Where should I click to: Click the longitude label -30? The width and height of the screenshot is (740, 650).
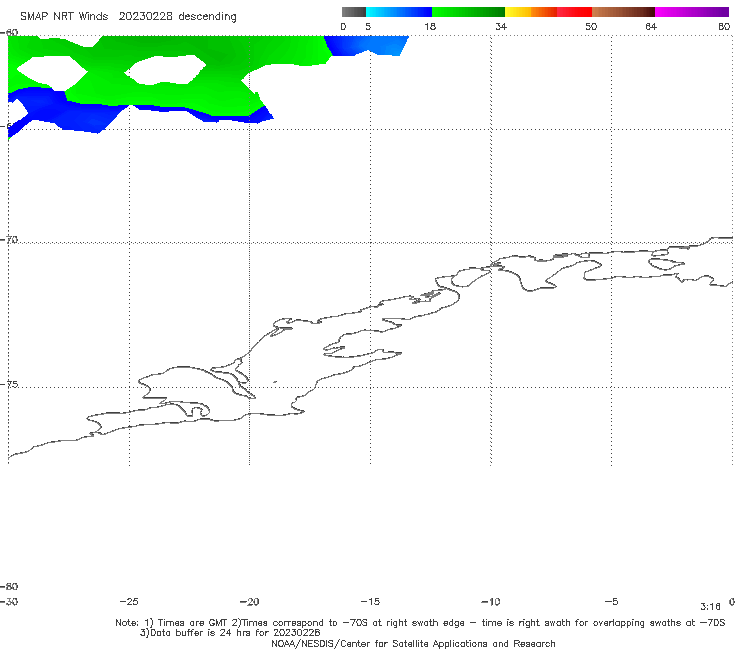[9, 602]
